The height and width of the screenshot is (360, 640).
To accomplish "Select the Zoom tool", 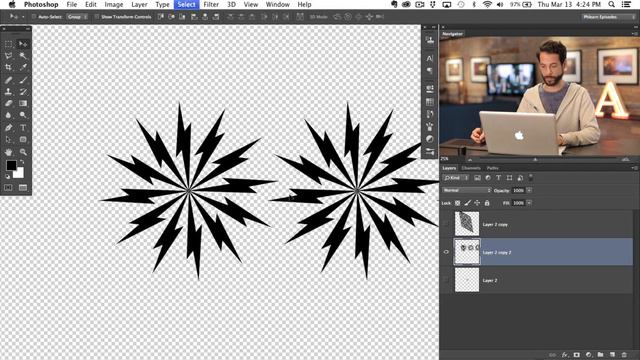I will pos(23,152).
